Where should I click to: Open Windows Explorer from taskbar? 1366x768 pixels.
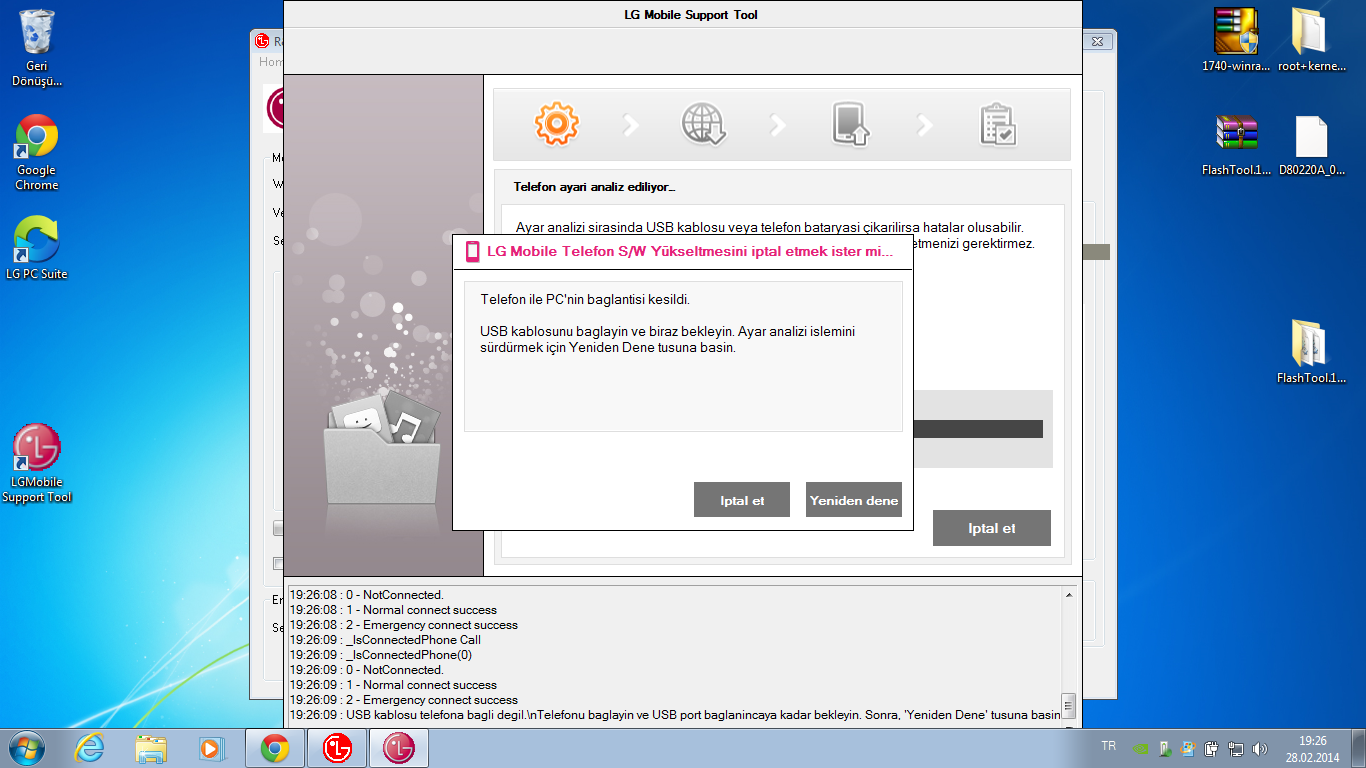151,748
